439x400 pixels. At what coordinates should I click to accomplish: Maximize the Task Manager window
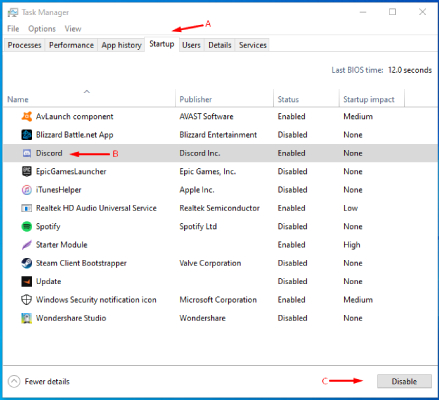[393, 12]
